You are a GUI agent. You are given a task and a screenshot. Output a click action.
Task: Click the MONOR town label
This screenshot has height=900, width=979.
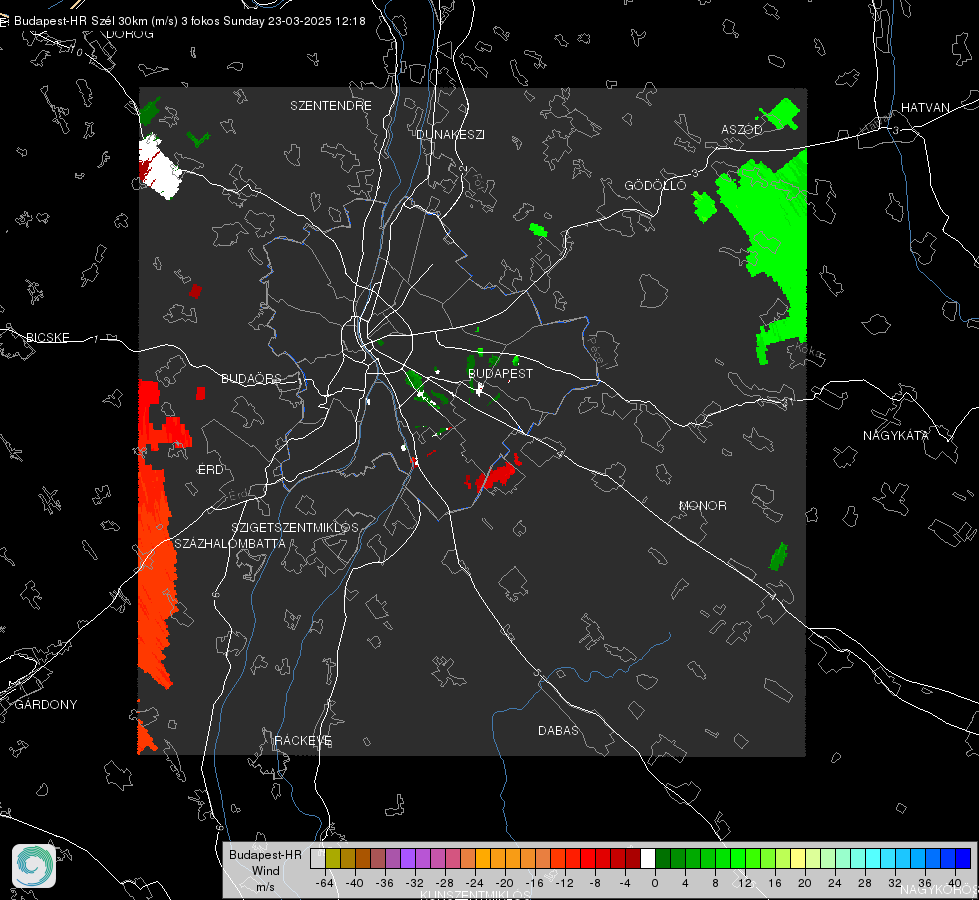point(702,505)
